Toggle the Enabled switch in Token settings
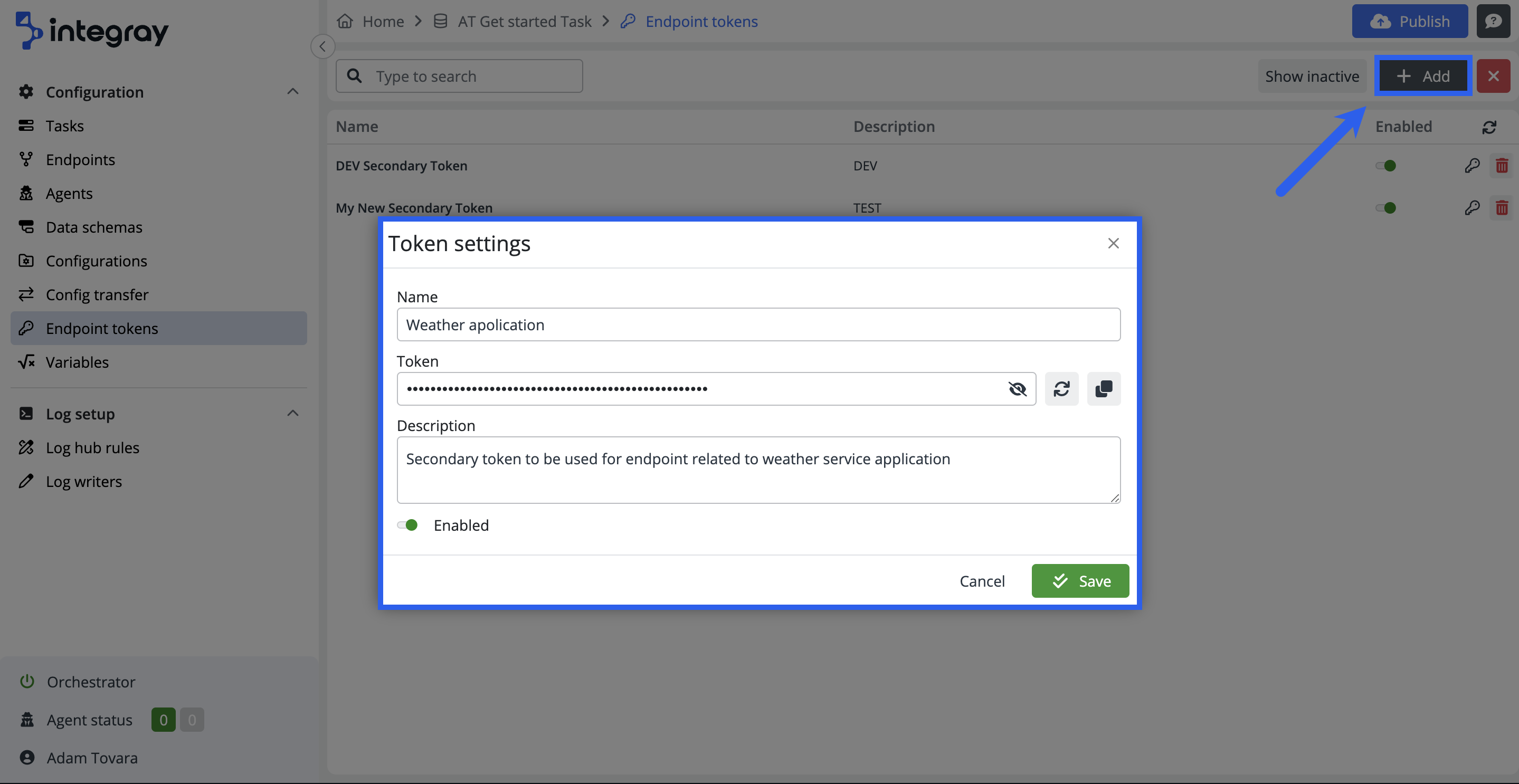 tap(407, 525)
